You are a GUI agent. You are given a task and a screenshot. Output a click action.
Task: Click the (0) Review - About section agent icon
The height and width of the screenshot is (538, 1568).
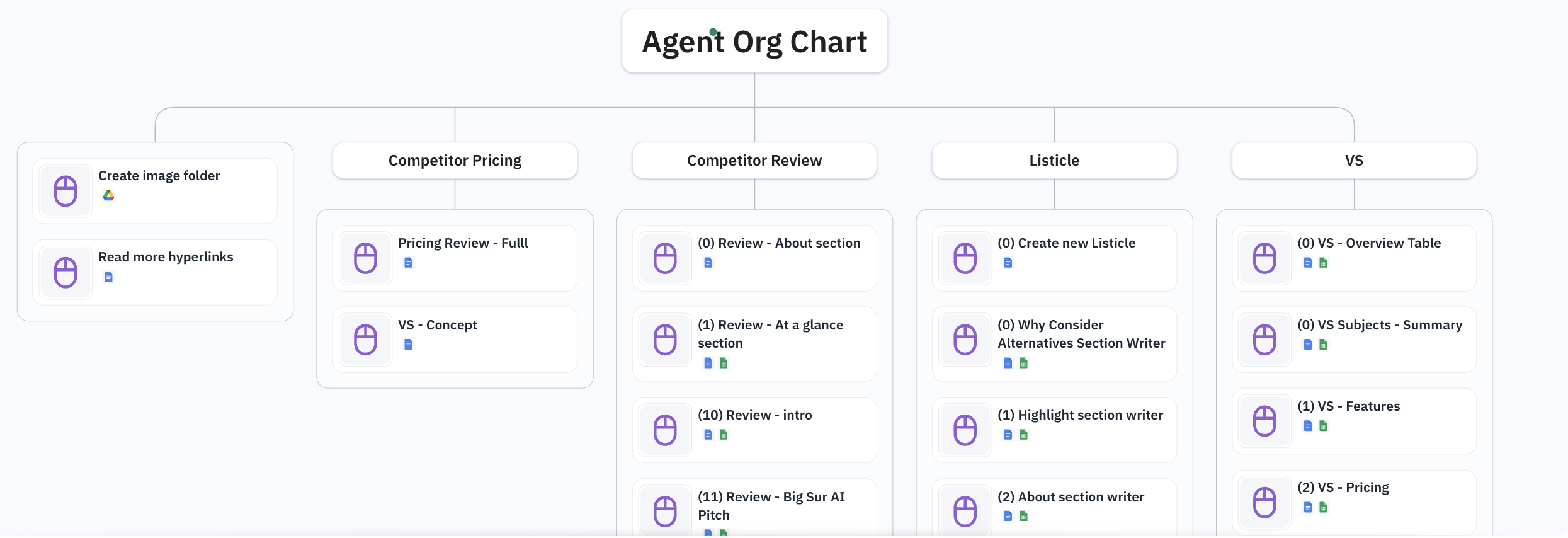pyautogui.click(x=665, y=258)
